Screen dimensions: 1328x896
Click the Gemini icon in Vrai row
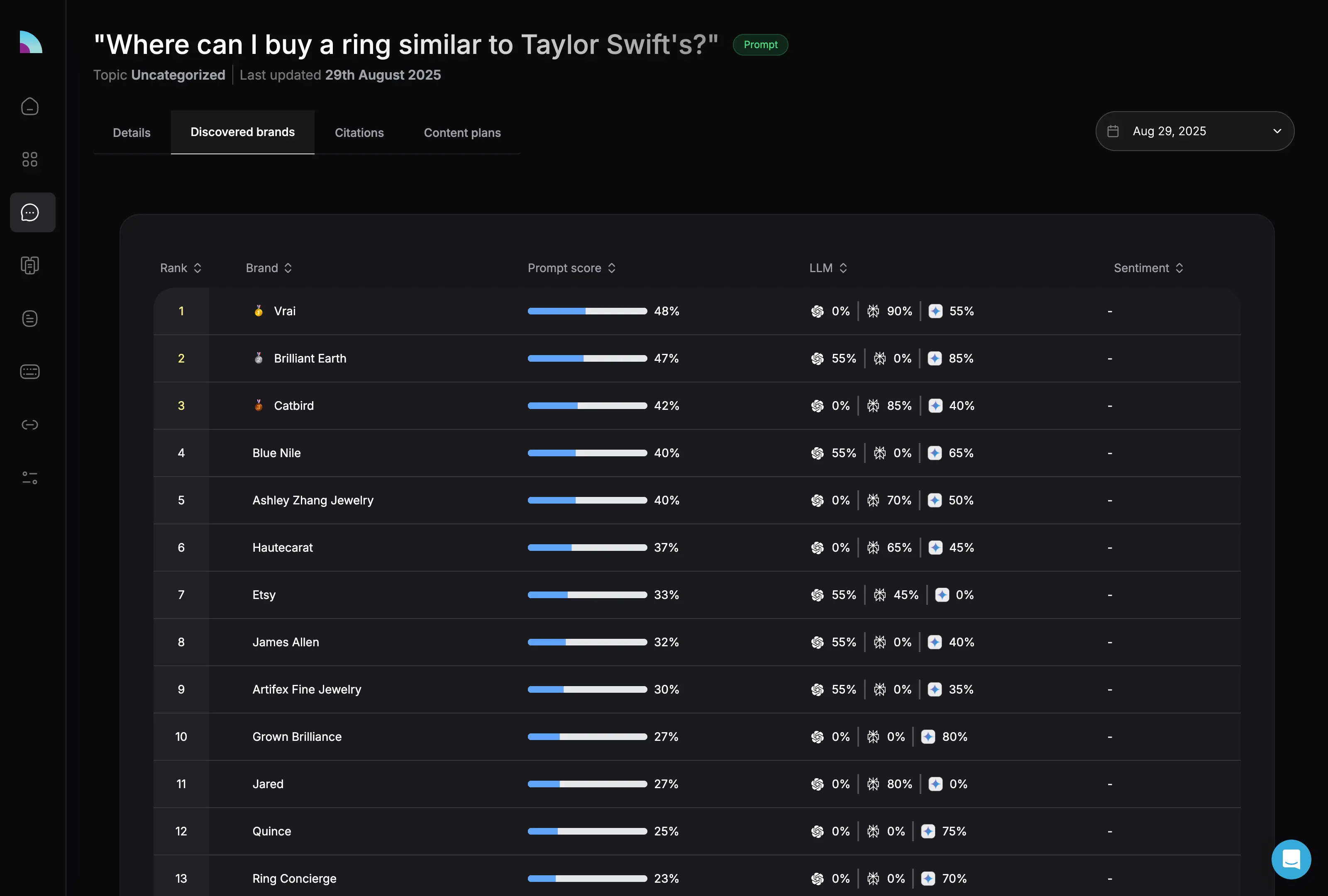pos(935,311)
